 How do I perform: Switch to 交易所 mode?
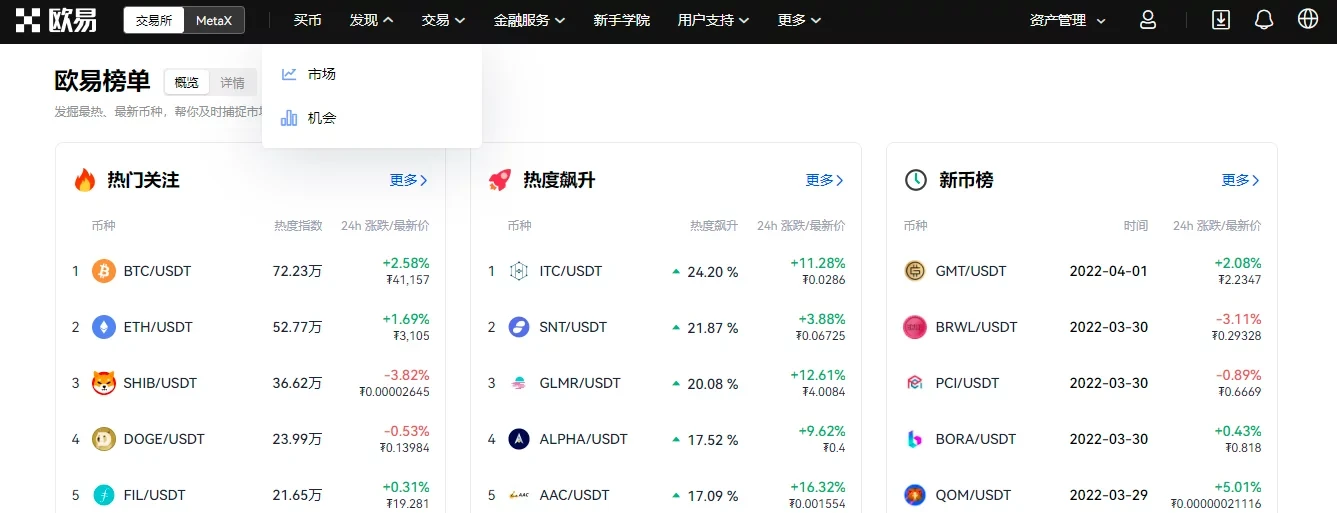(154, 20)
